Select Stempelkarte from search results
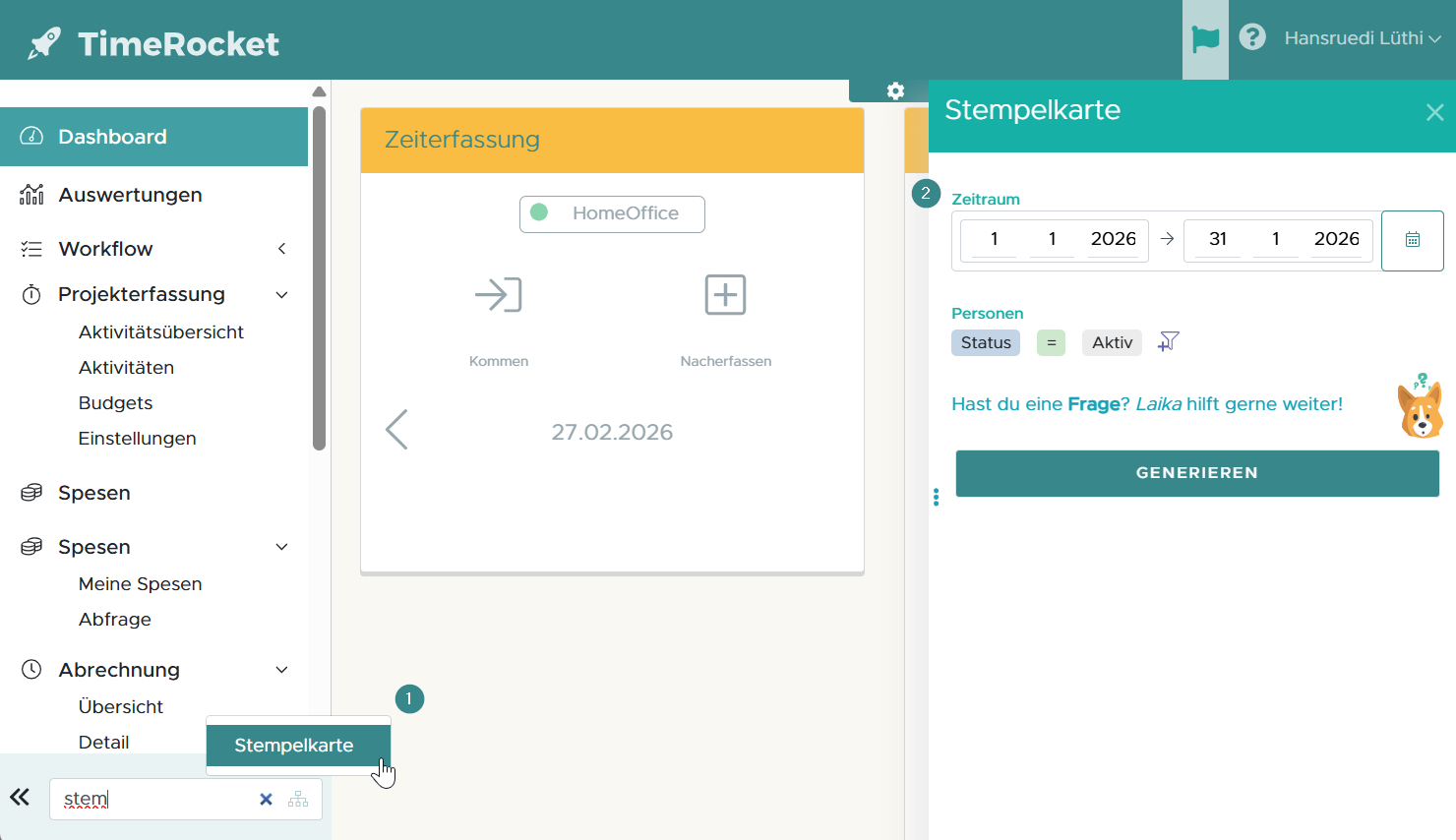The image size is (1456, 840). click(294, 746)
